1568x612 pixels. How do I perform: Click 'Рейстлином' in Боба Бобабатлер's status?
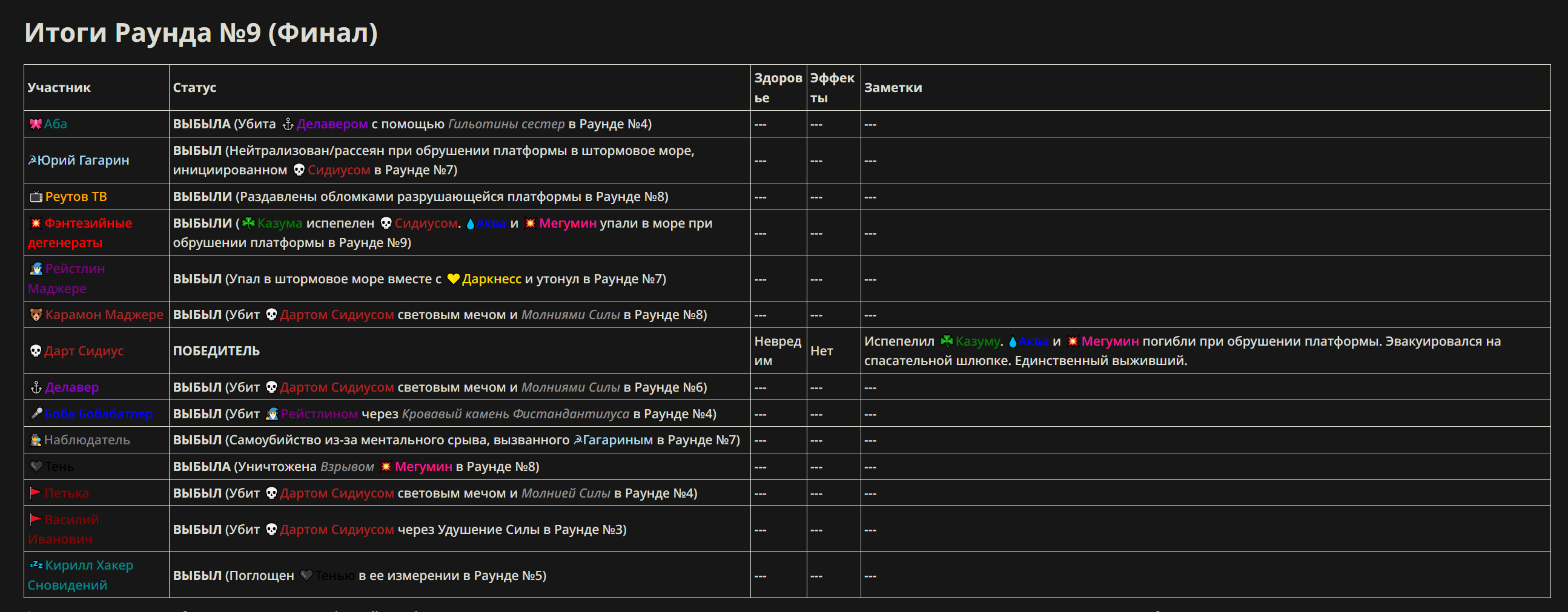(x=320, y=414)
